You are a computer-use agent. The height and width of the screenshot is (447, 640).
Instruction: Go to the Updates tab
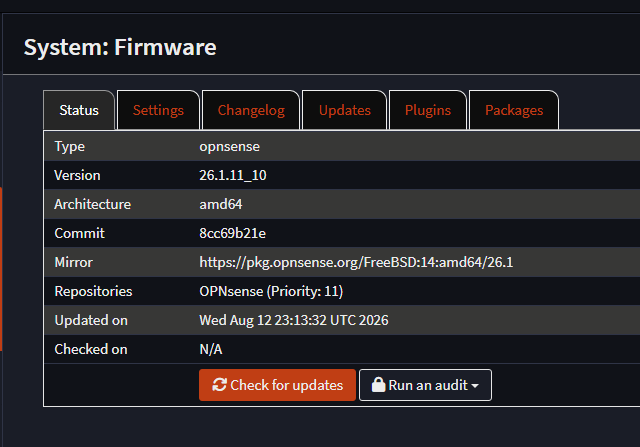click(x=344, y=110)
